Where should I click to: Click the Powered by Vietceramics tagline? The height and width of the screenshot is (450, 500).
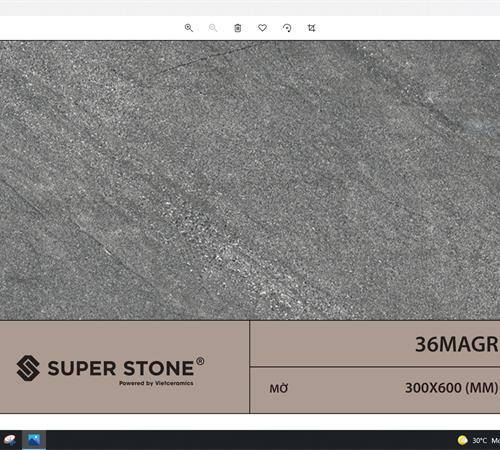point(156,383)
